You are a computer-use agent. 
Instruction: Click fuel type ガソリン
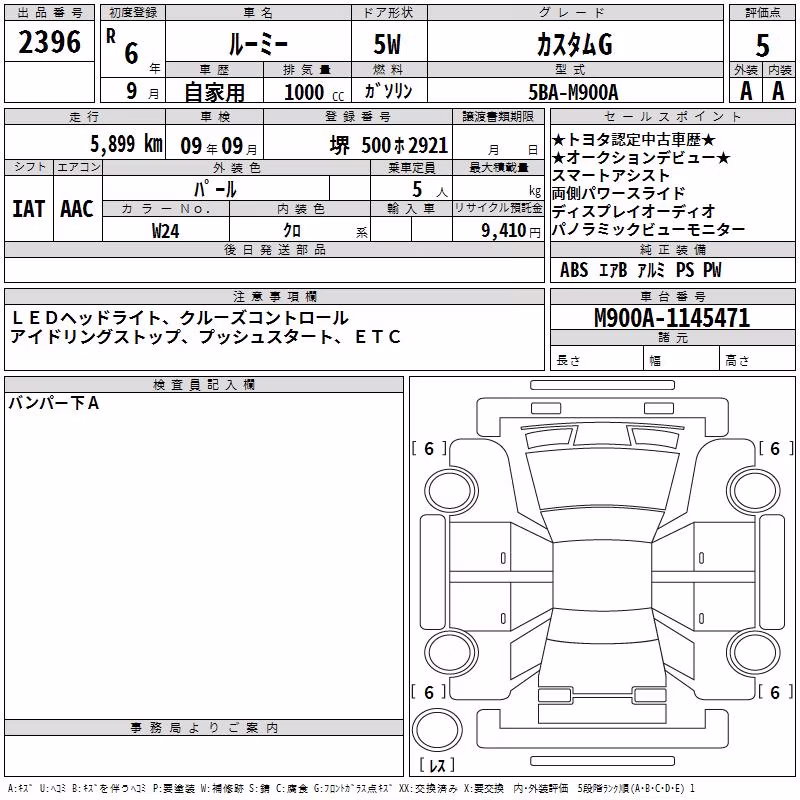(x=388, y=91)
